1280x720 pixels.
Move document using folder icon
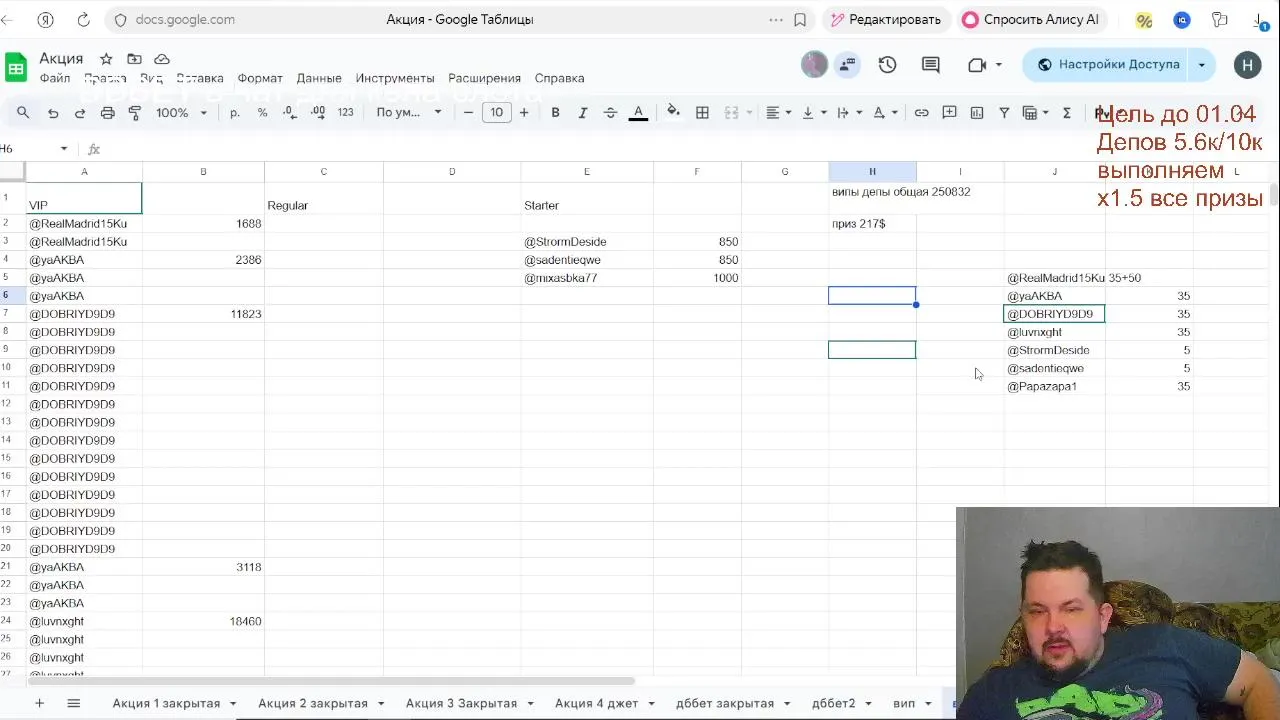pyautogui.click(x=134, y=59)
